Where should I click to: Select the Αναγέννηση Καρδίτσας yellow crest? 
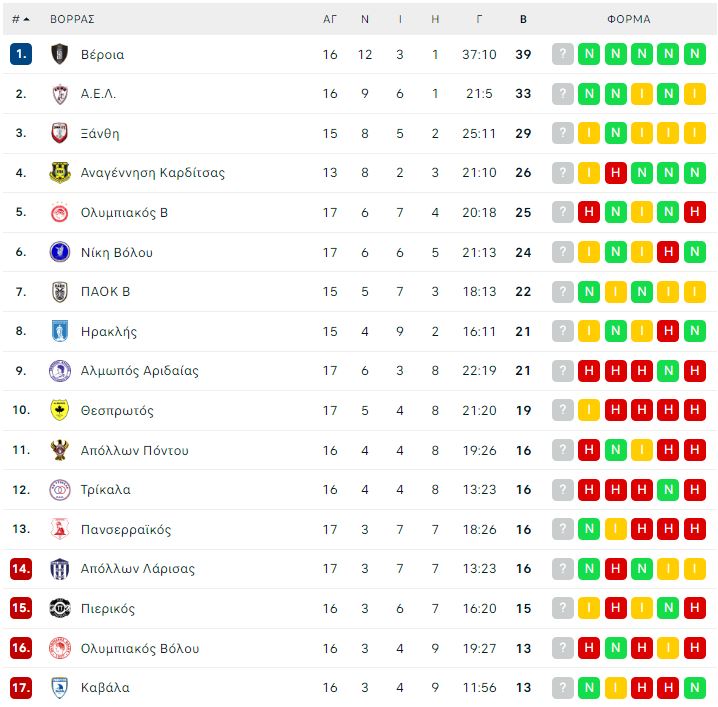pyautogui.click(x=60, y=173)
